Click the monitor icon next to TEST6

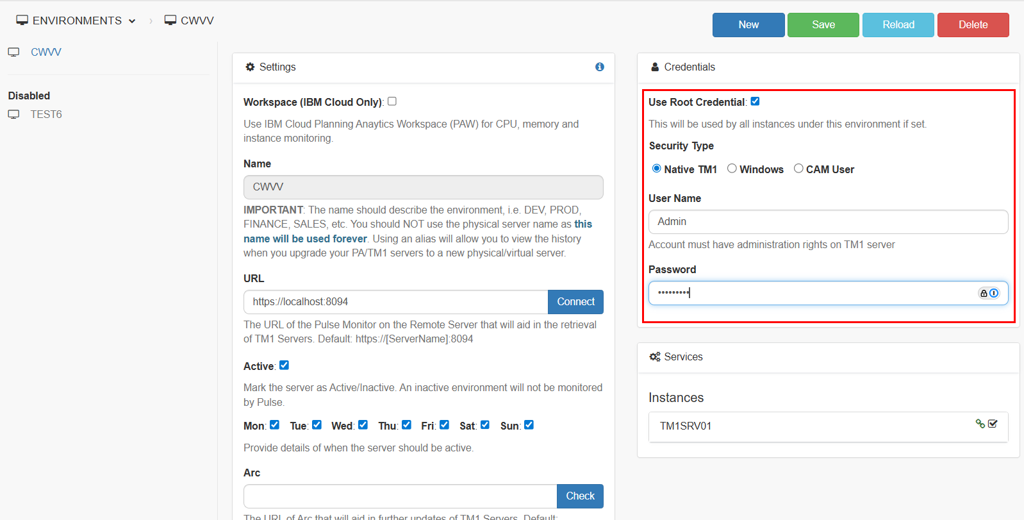[14, 114]
